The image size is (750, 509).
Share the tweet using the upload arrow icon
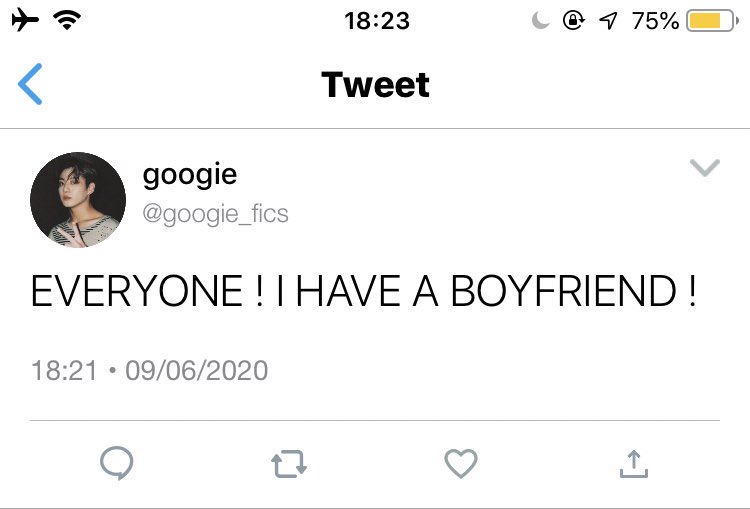(634, 464)
